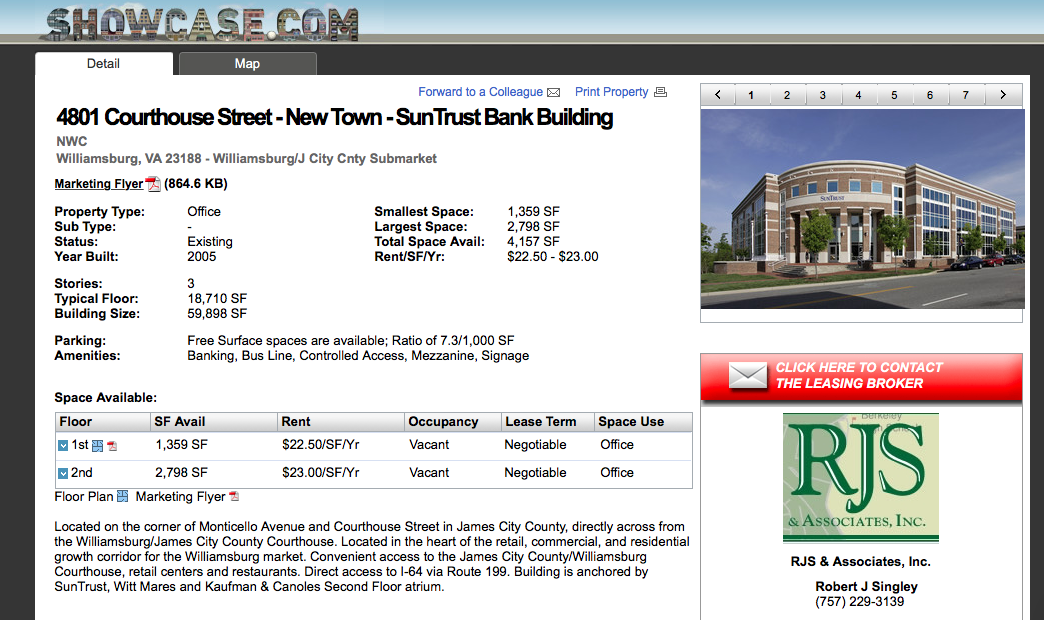Screen dimensions: 1044x620
Task: Open the Marketing Flyer link
Action: click(98, 184)
